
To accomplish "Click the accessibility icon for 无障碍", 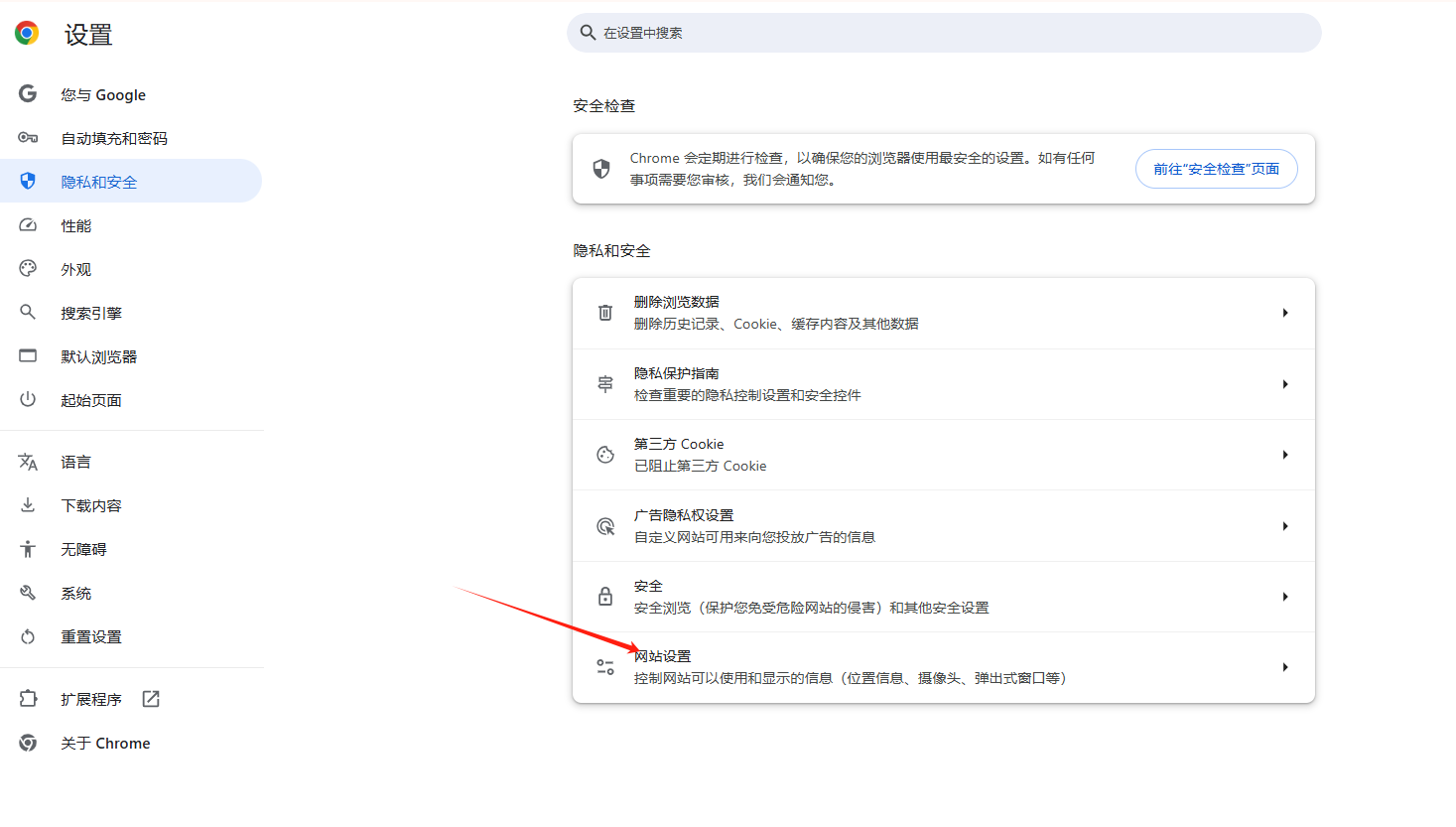I will click(x=28, y=549).
